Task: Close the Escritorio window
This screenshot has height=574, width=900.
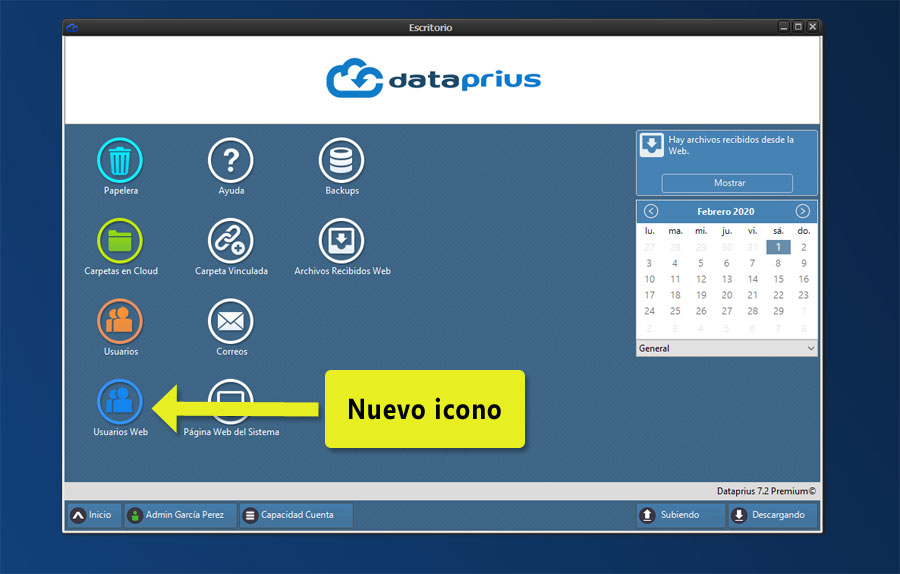Action: coord(813,26)
